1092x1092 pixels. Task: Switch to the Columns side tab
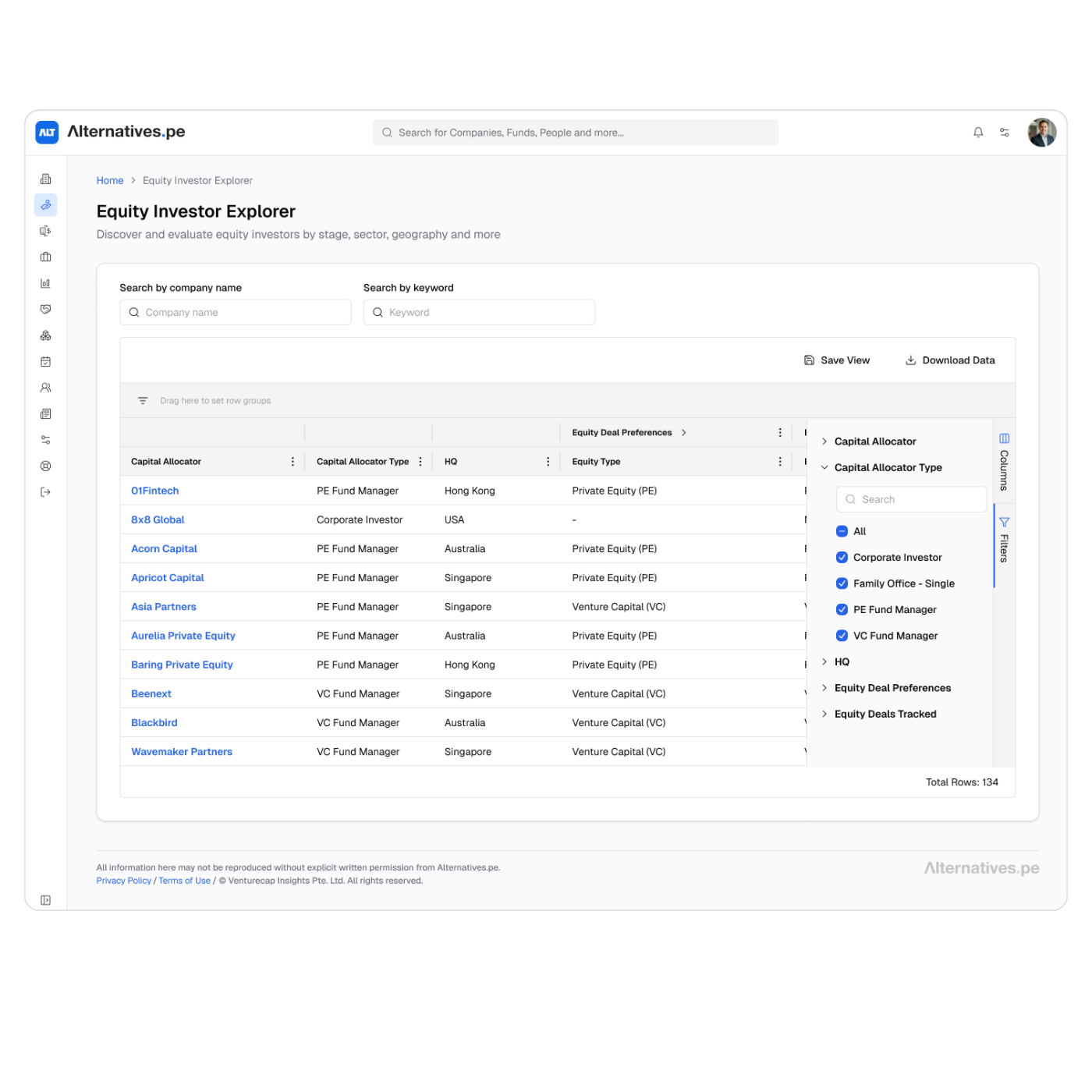(x=1005, y=462)
